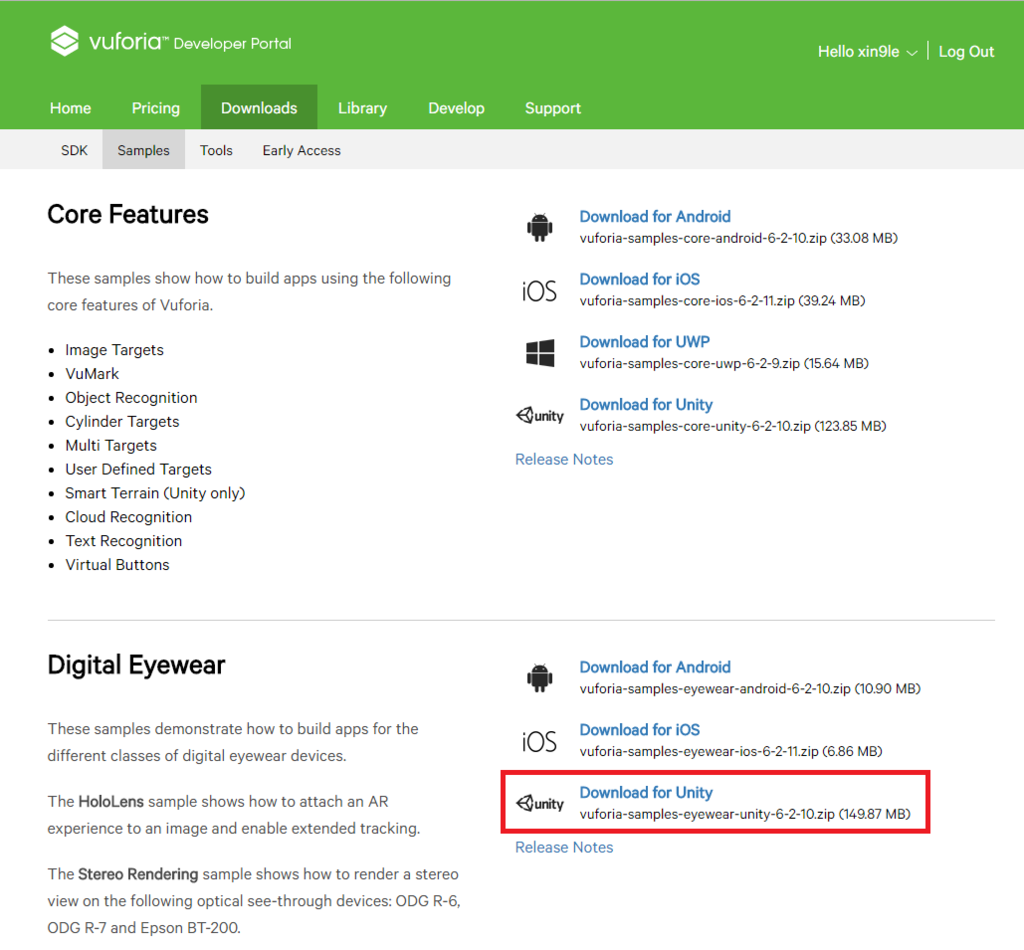Switch to the SDK sub-tab
1024x950 pixels.
[74, 150]
